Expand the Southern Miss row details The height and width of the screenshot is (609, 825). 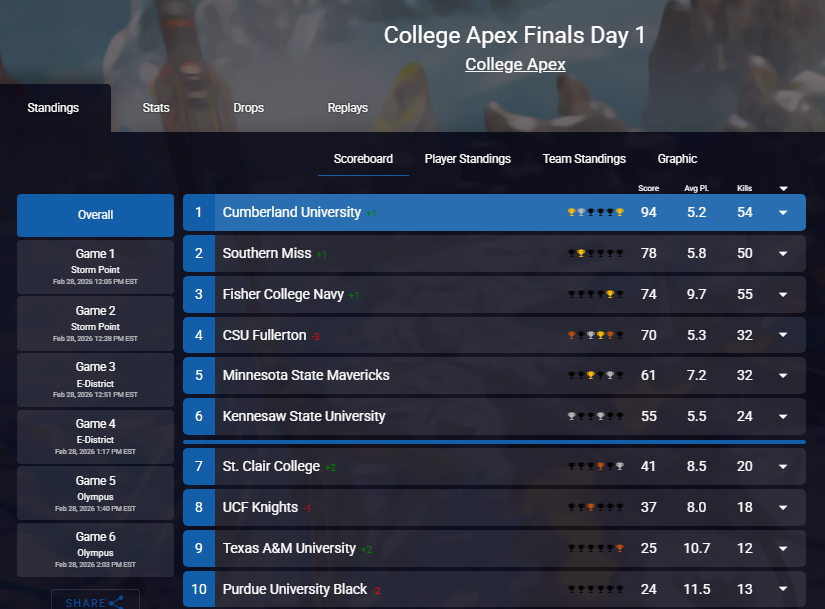[783, 254]
